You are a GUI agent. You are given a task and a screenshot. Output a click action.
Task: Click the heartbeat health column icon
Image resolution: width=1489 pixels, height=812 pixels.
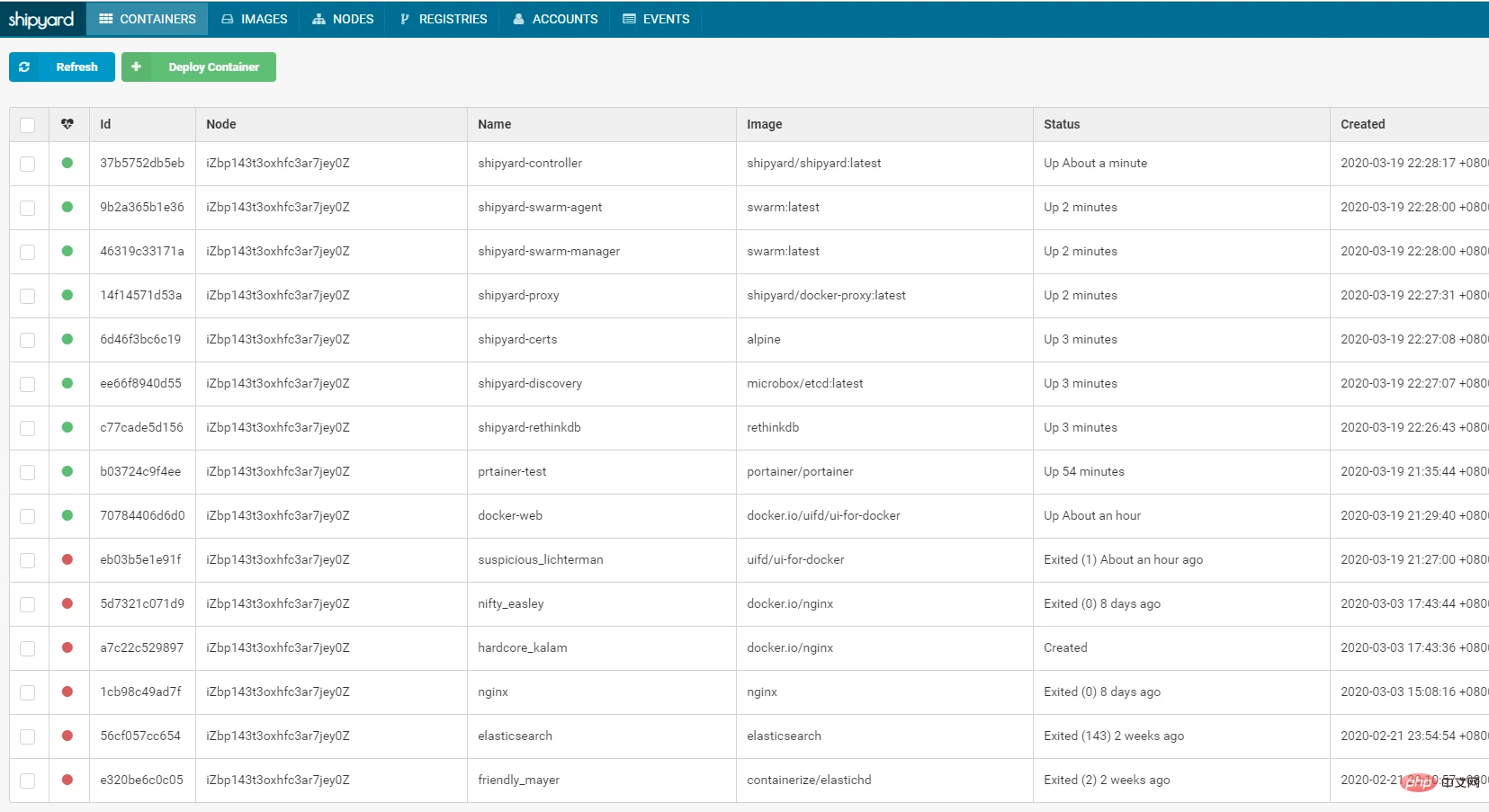click(x=67, y=124)
